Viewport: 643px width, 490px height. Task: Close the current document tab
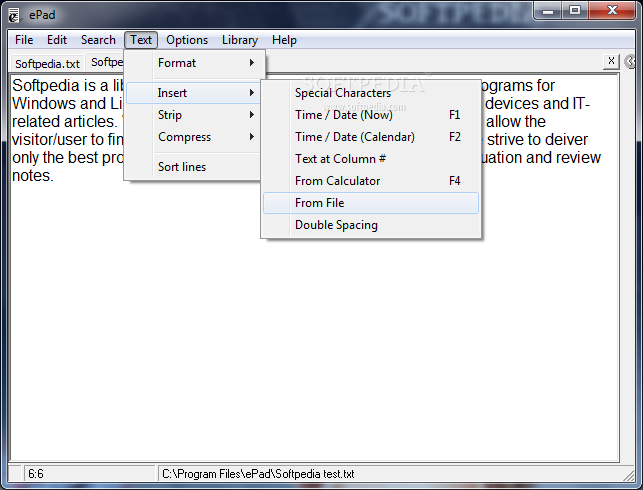coord(611,61)
